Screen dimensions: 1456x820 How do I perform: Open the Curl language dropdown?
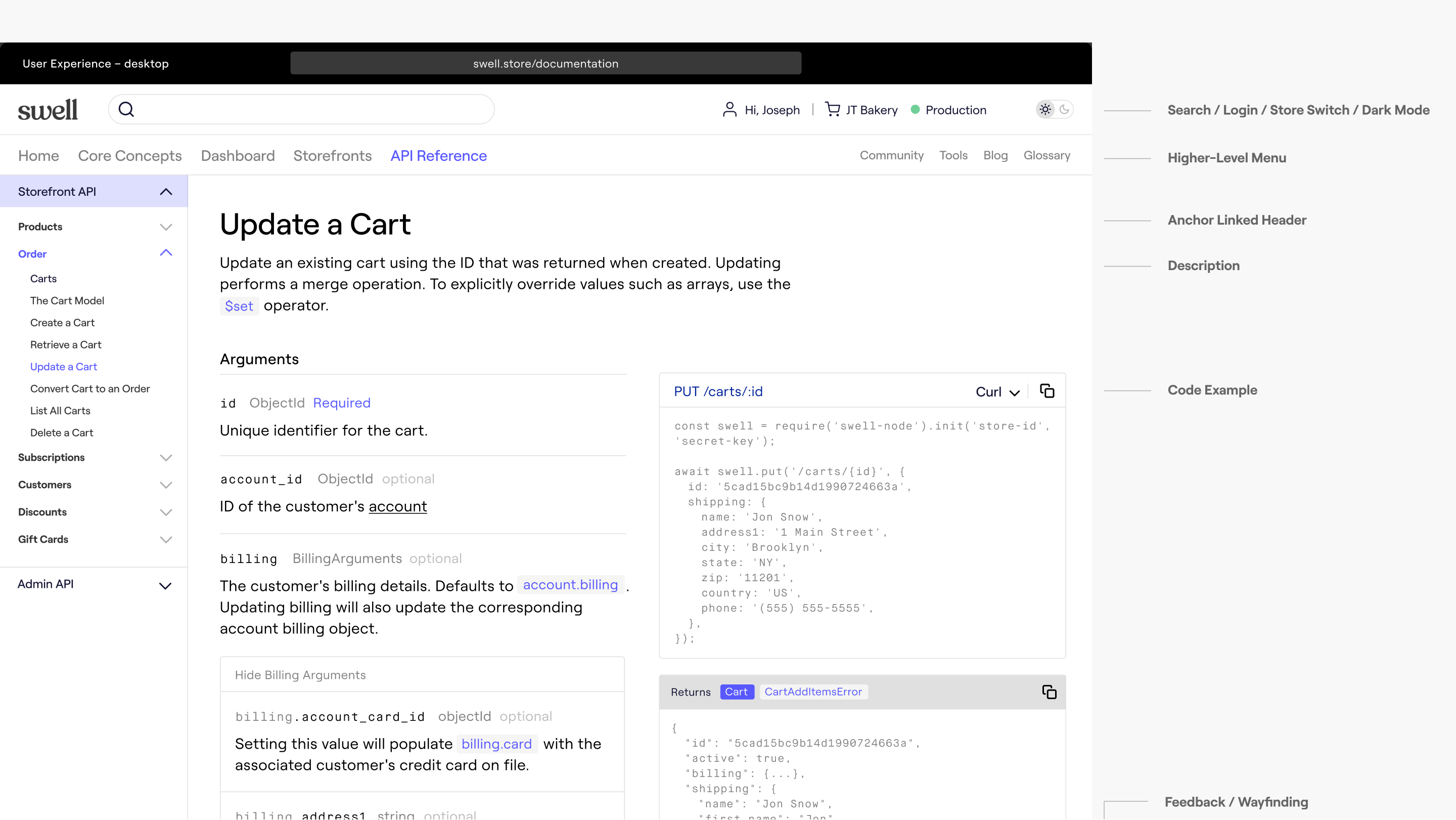997,392
